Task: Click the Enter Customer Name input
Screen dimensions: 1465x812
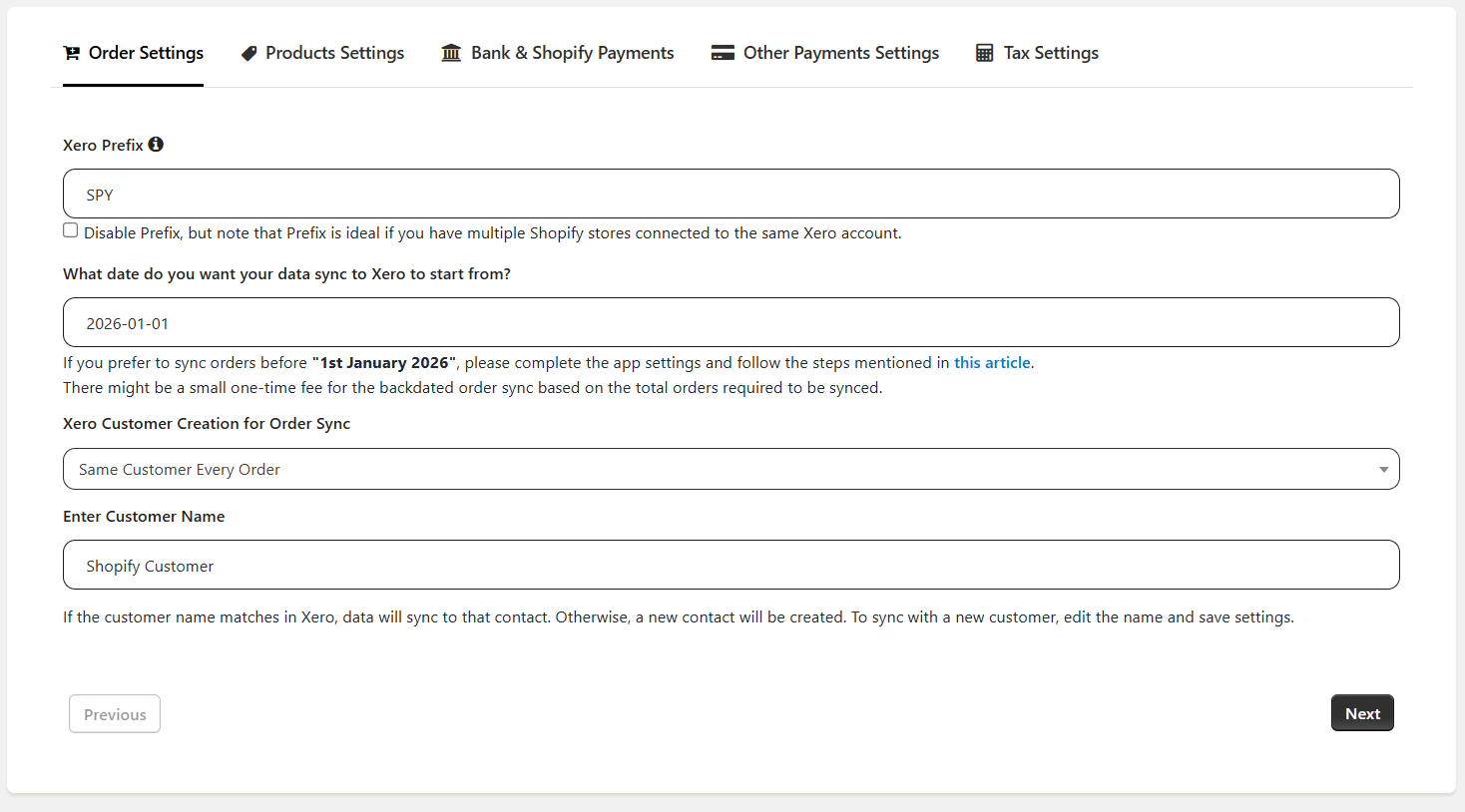Action: pos(731,565)
